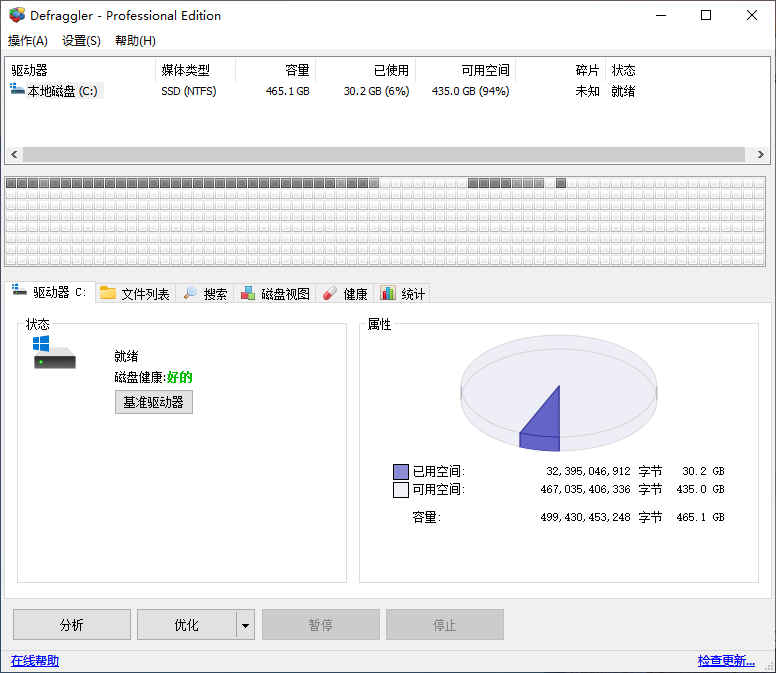776x673 pixels.
Task: Click the 碎片 column header
Action: [x=561, y=70]
